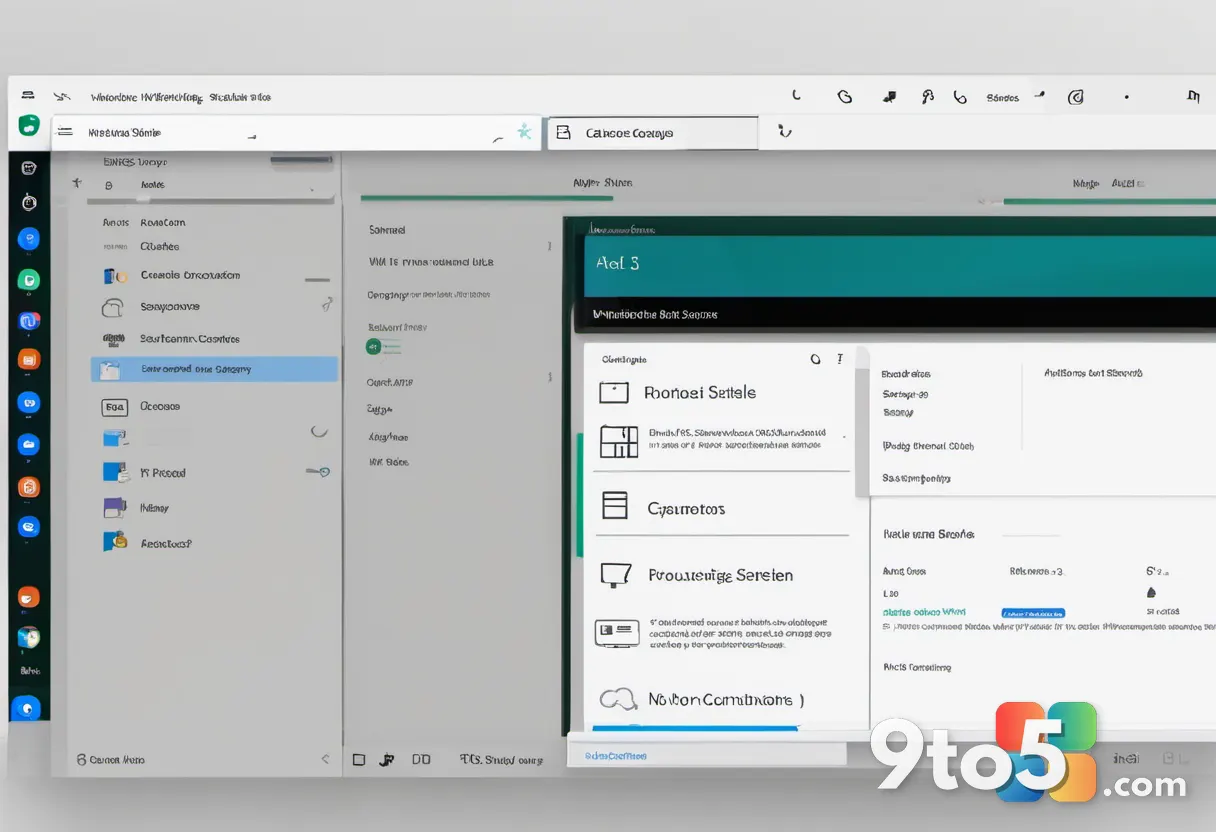Viewport: 1216px width, 832px height.
Task: Click the 'Sándos' label in the title bar
Action: (1003, 98)
